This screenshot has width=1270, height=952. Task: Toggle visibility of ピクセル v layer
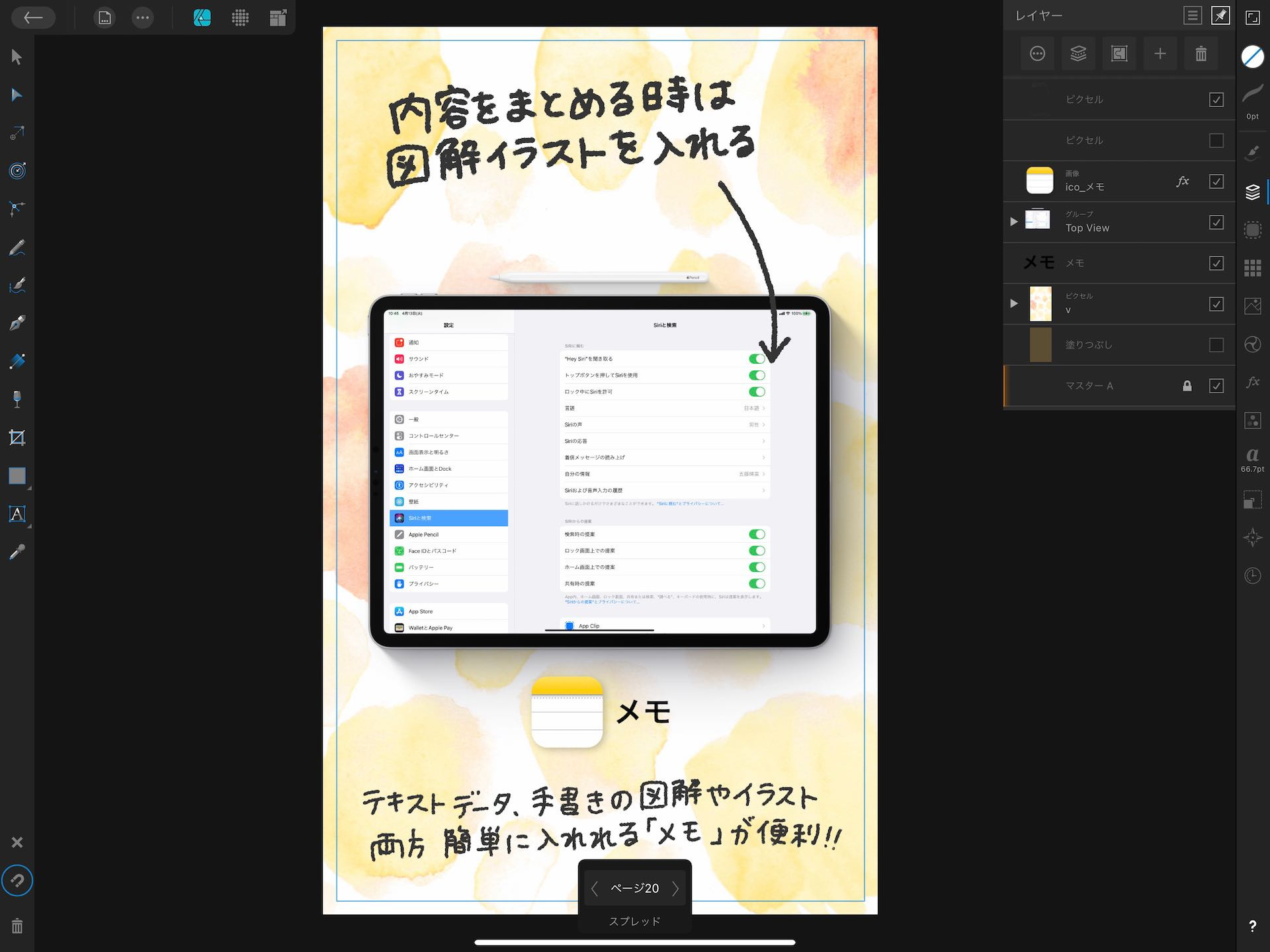(1216, 304)
